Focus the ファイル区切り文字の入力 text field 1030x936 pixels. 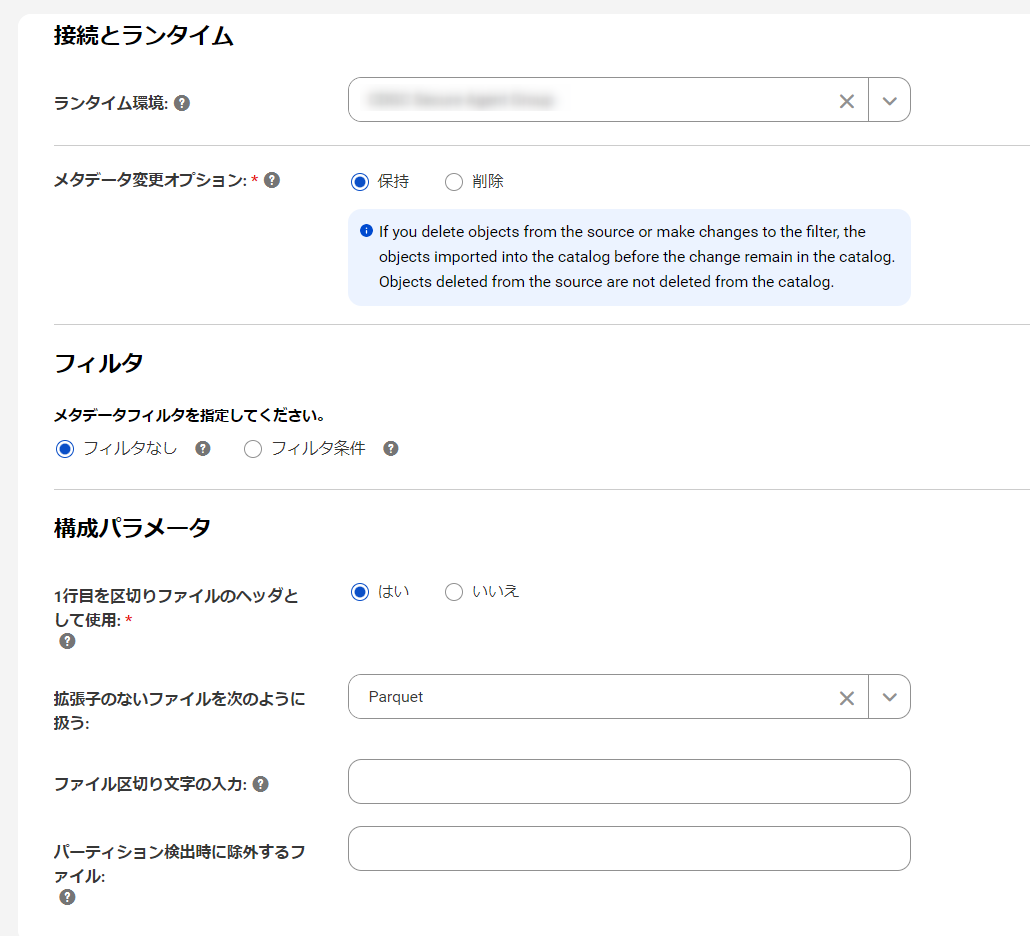[629, 782]
